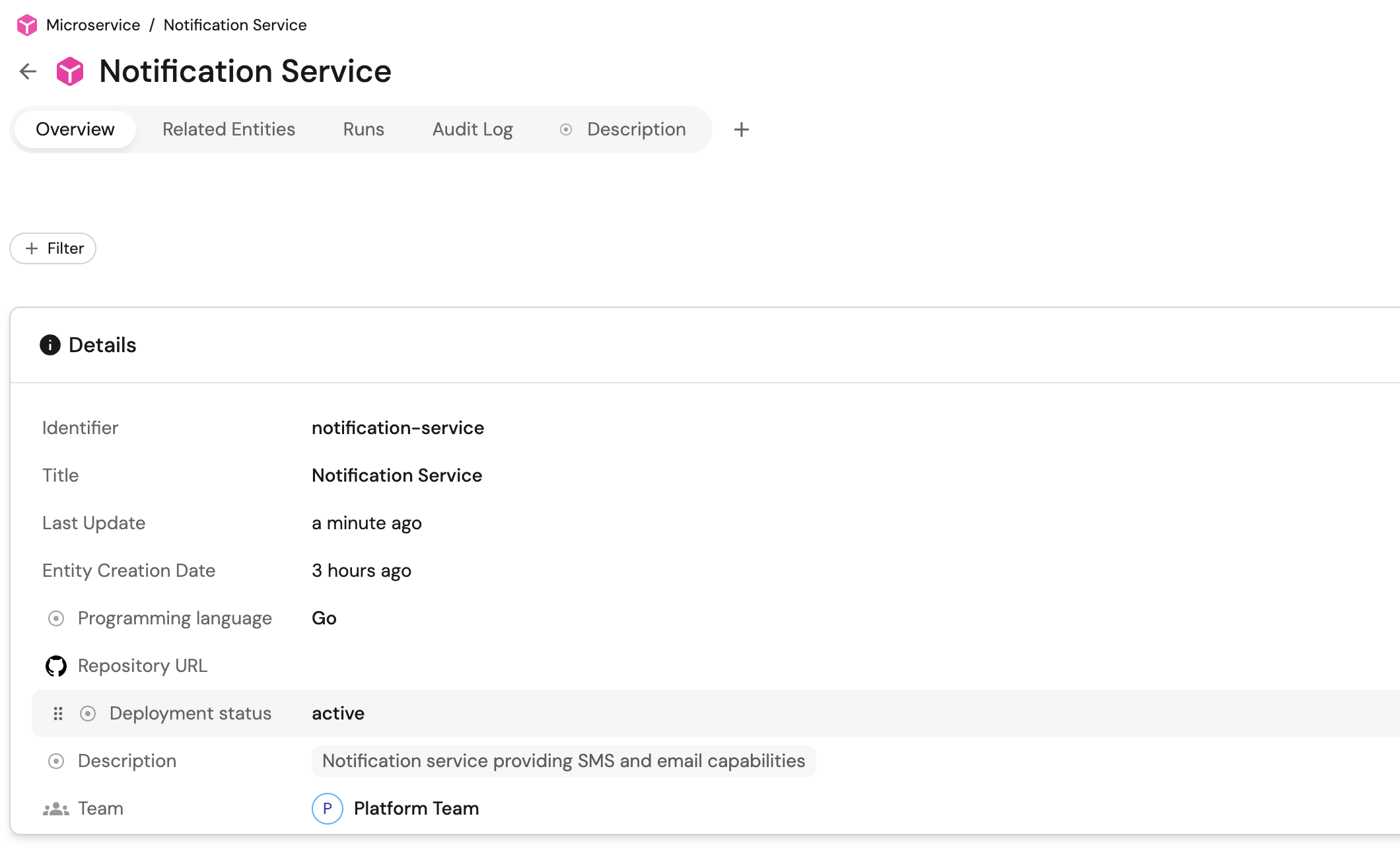Add a Filter
Viewport: 1400px width, 851px height.
coord(53,248)
